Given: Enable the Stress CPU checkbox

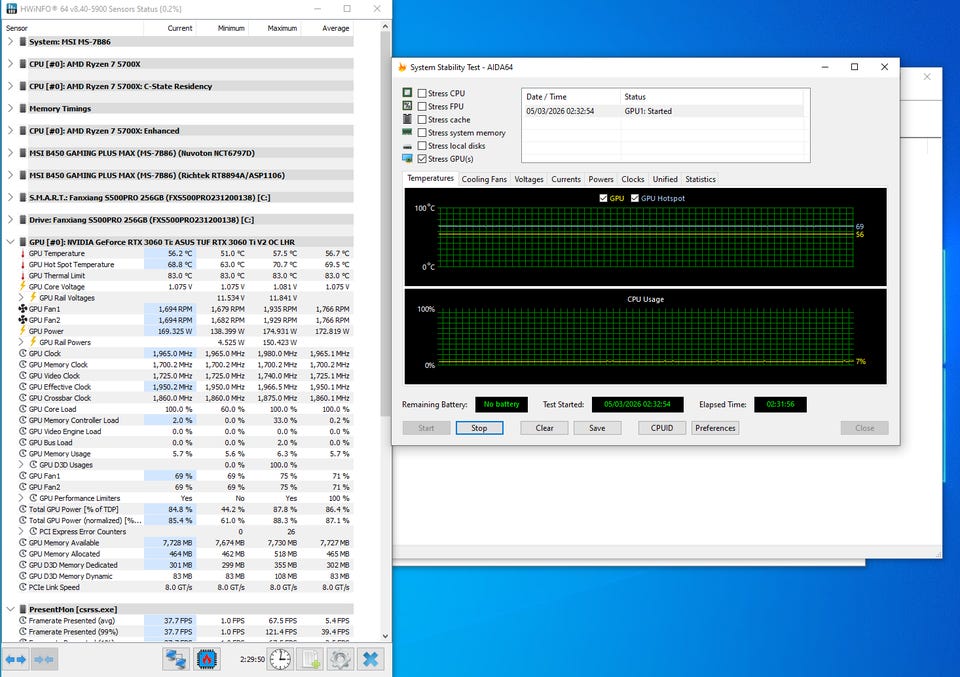Looking at the screenshot, I should 422,93.
